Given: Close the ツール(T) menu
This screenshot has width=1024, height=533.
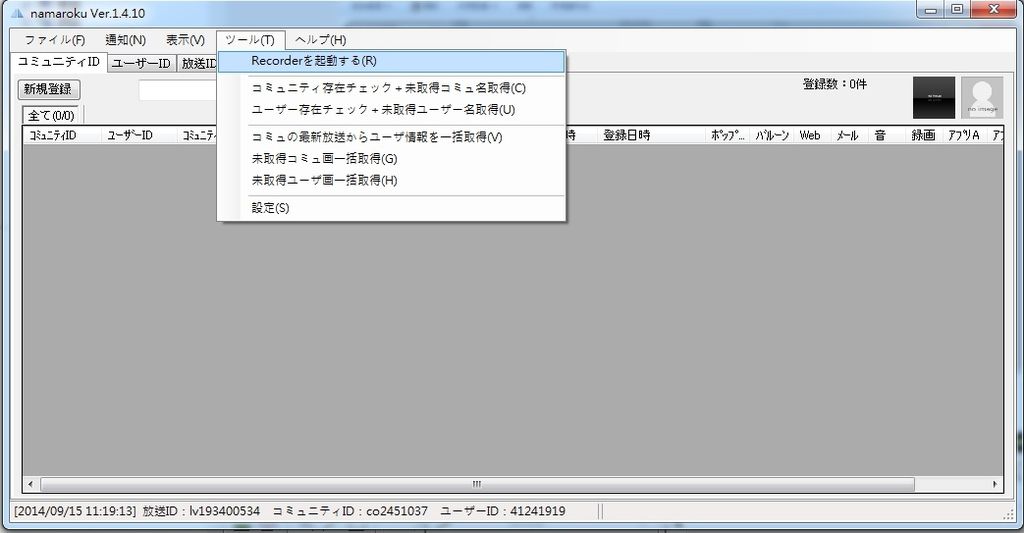Looking at the screenshot, I should pos(250,40).
